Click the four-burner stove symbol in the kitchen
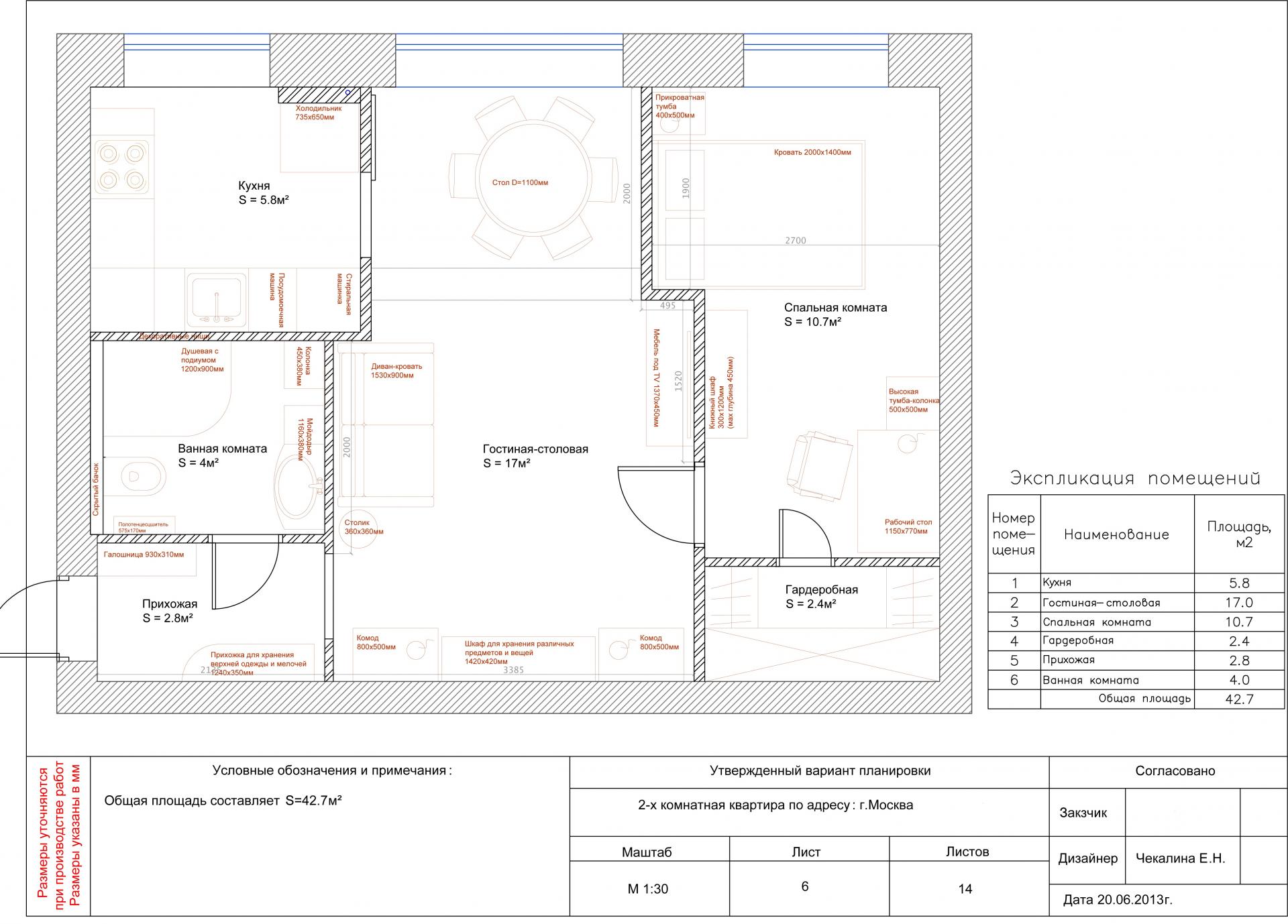 123,166
